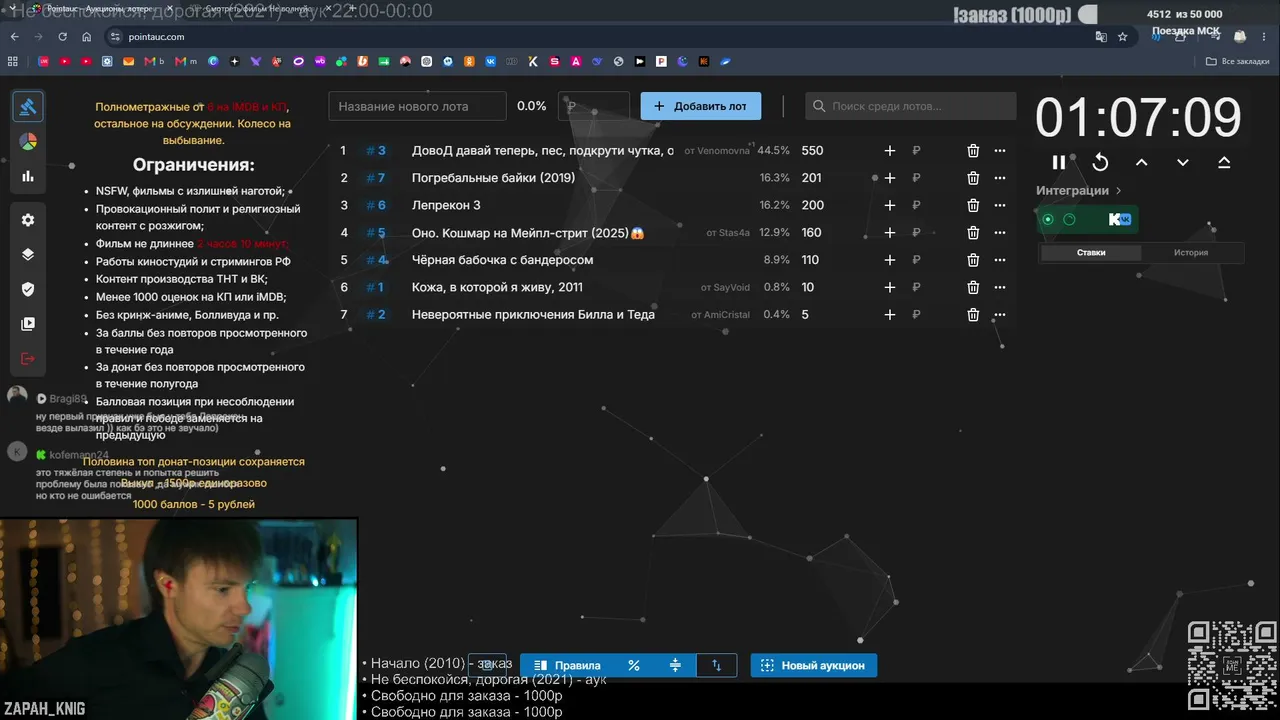Open more options for ДовоД lot

1000,151
